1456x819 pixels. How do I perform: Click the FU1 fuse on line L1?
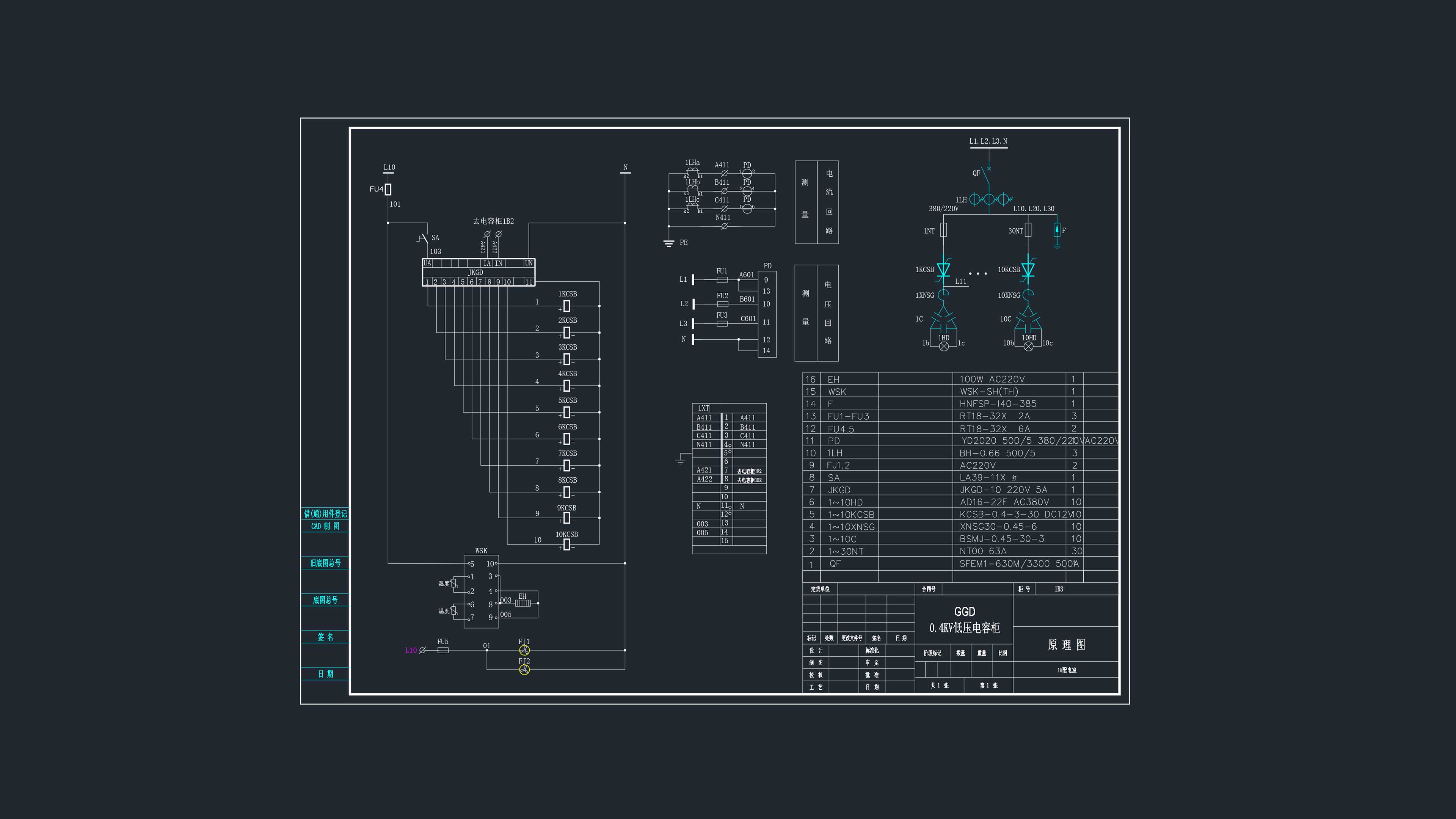722,280
